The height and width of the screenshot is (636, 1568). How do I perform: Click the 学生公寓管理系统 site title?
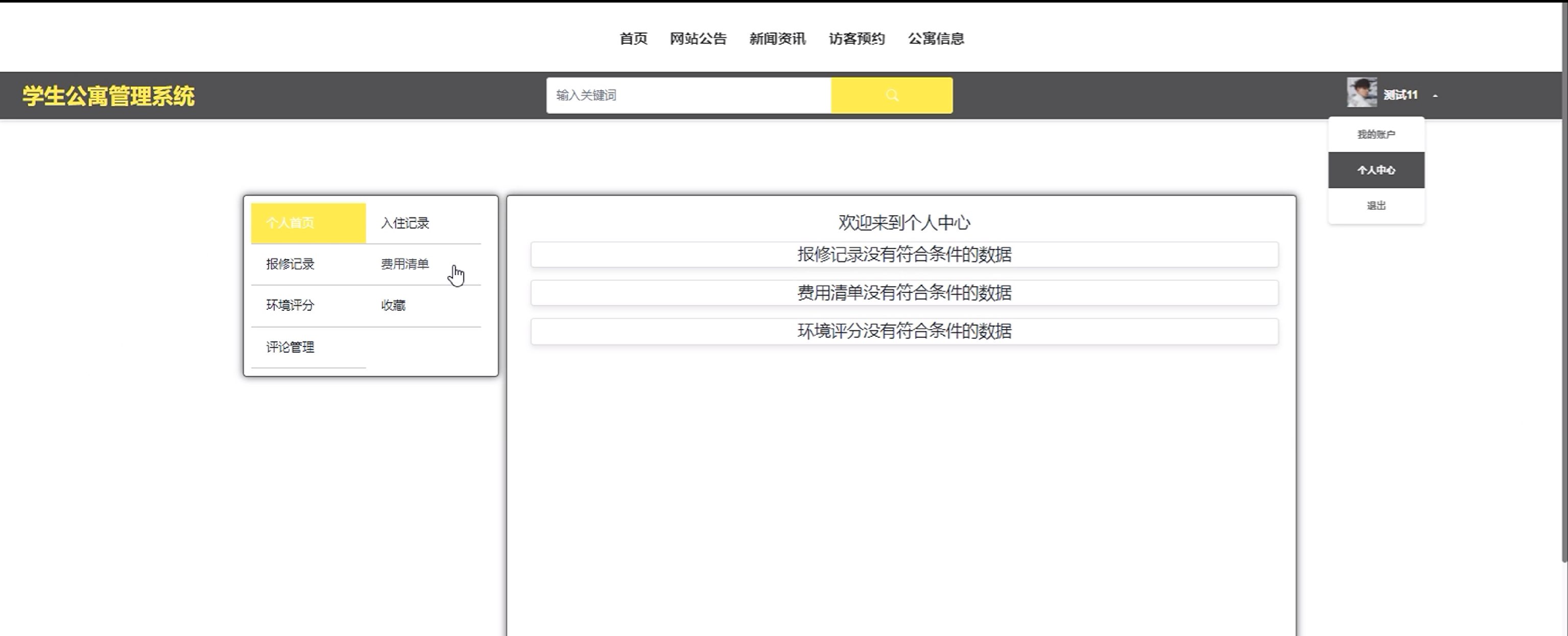[108, 96]
